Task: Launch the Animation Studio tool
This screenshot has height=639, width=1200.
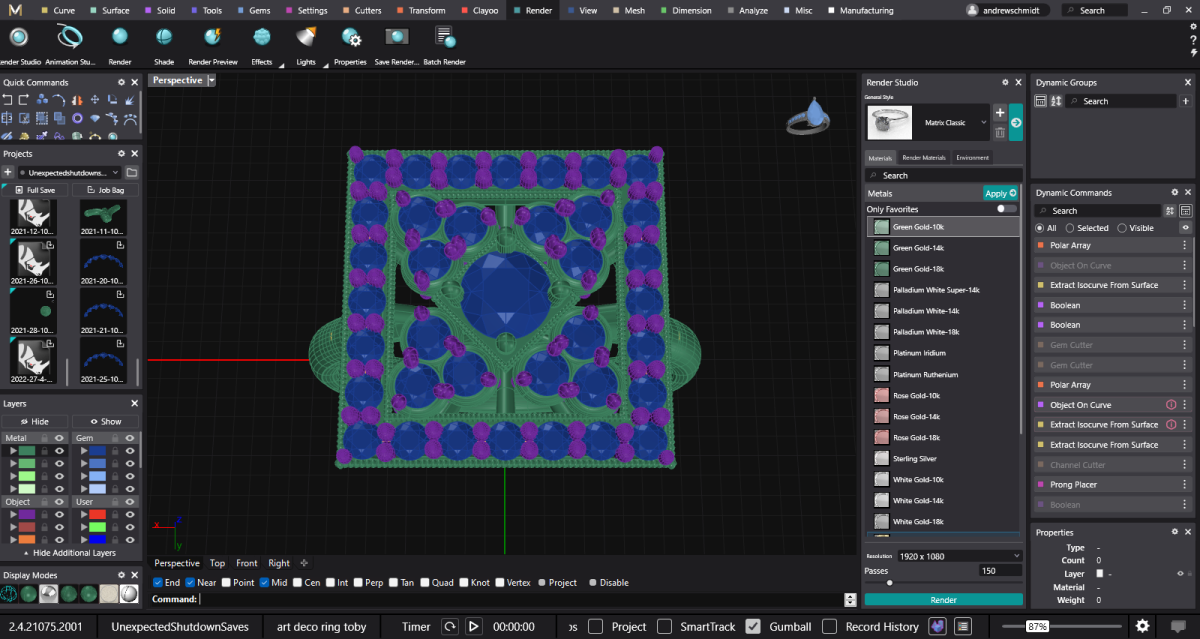Action: [70, 38]
